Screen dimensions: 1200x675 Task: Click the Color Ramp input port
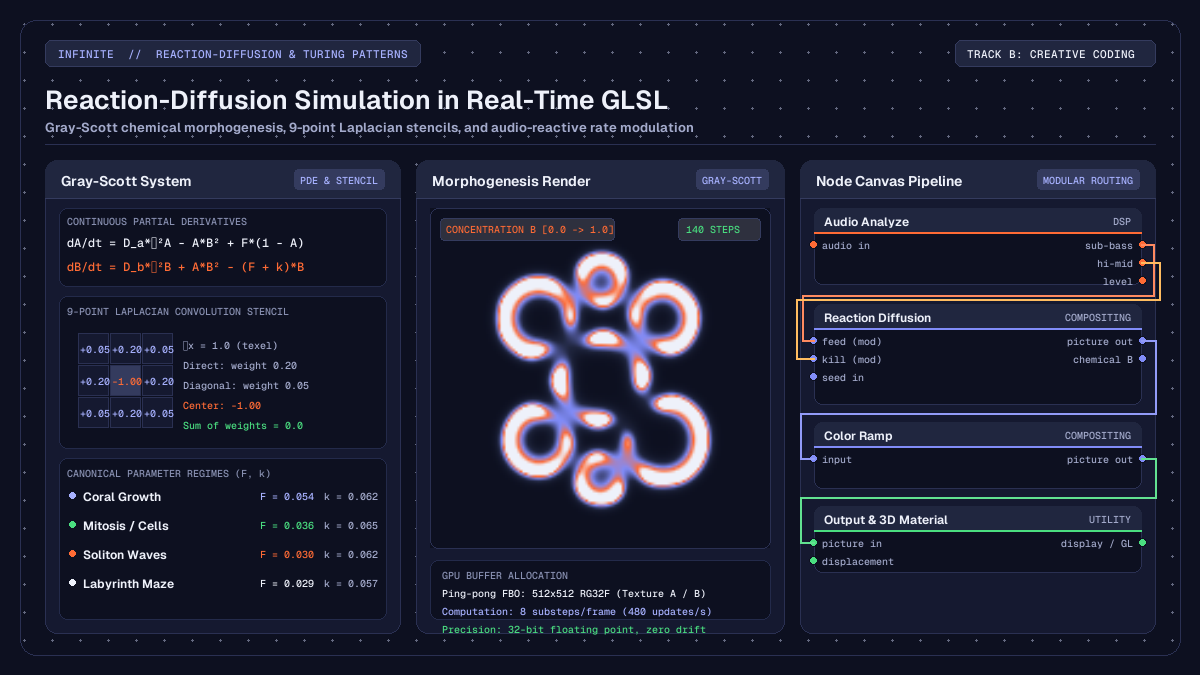814,459
